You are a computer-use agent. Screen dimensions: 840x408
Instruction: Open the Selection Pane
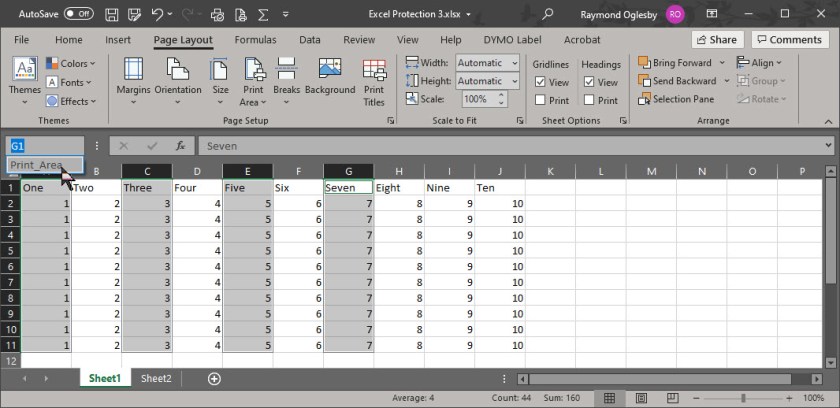point(676,99)
